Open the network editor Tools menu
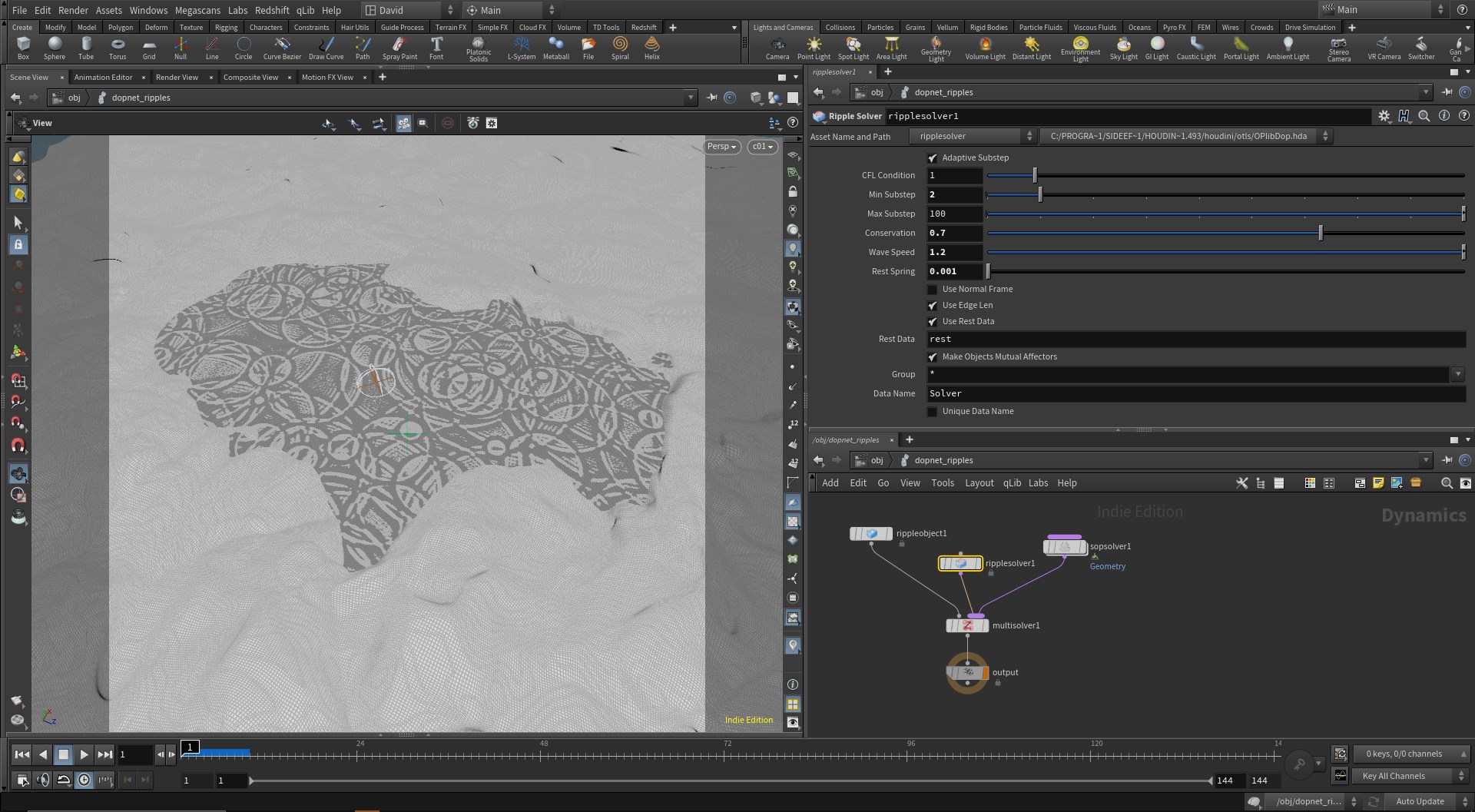The height and width of the screenshot is (812, 1475). [943, 483]
